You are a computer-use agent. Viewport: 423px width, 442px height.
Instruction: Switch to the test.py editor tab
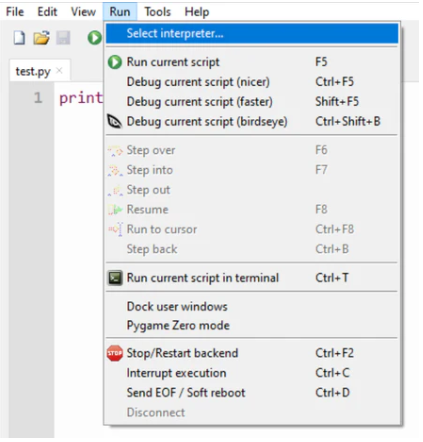point(33,71)
